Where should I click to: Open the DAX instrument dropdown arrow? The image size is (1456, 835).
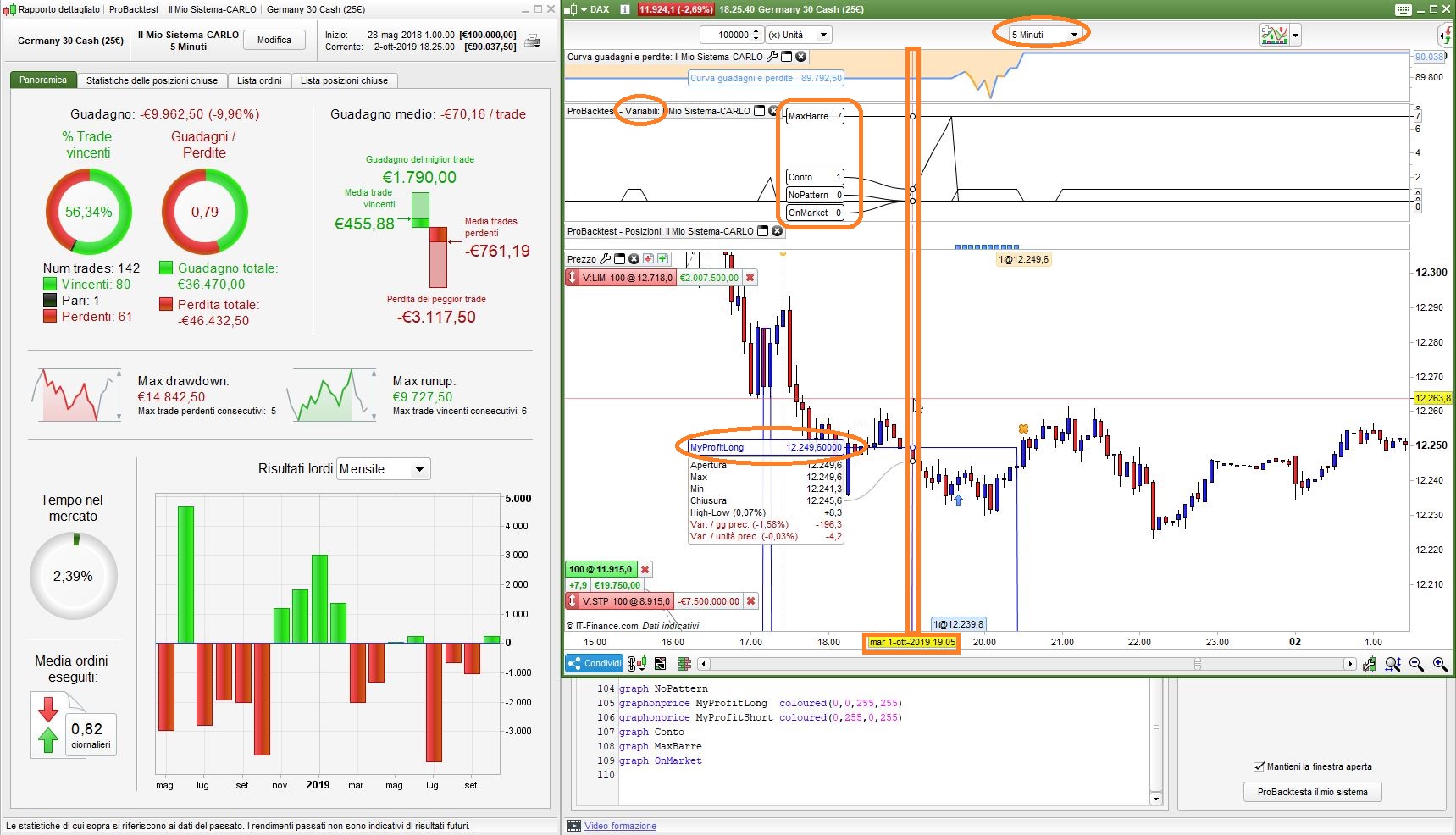click(x=584, y=9)
